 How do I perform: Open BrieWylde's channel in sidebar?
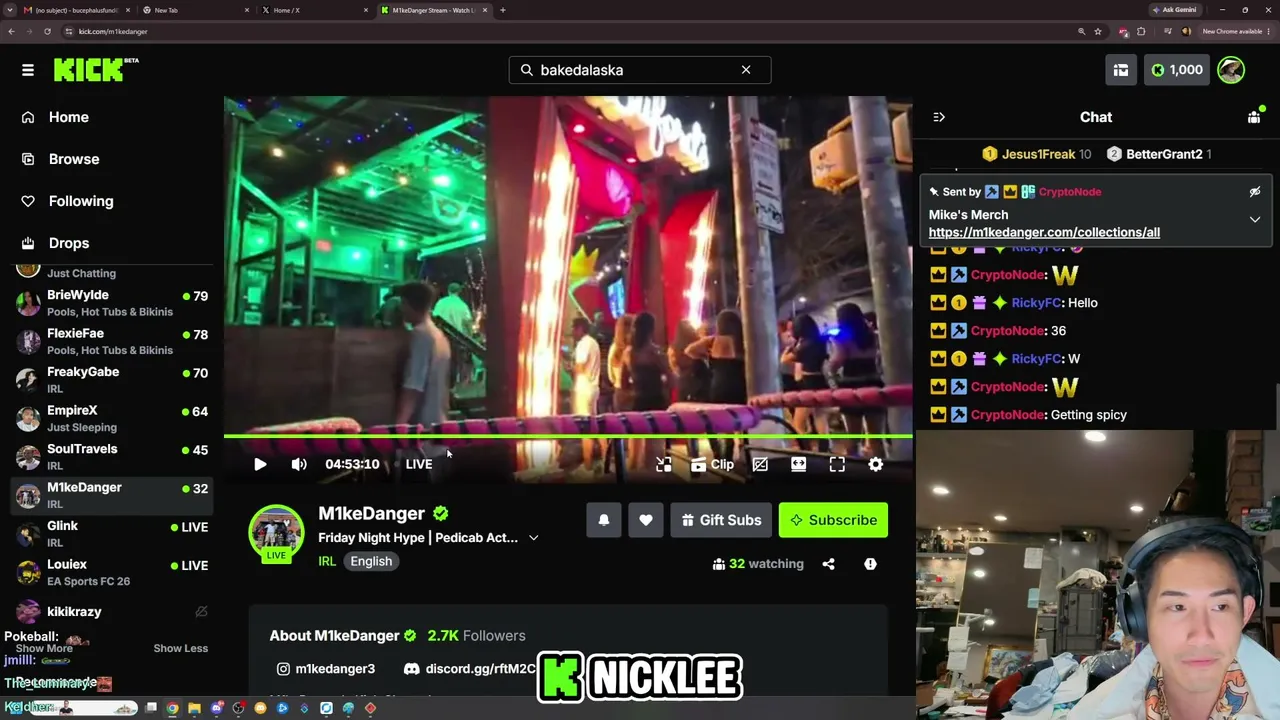click(112, 303)
